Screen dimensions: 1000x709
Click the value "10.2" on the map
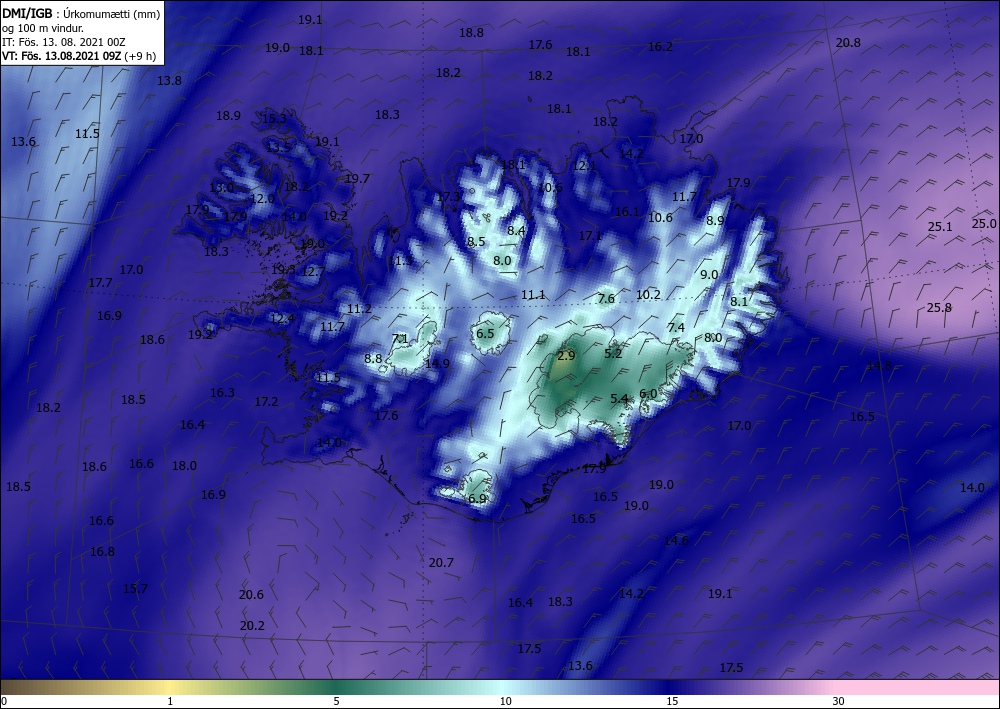pos(648,295)
